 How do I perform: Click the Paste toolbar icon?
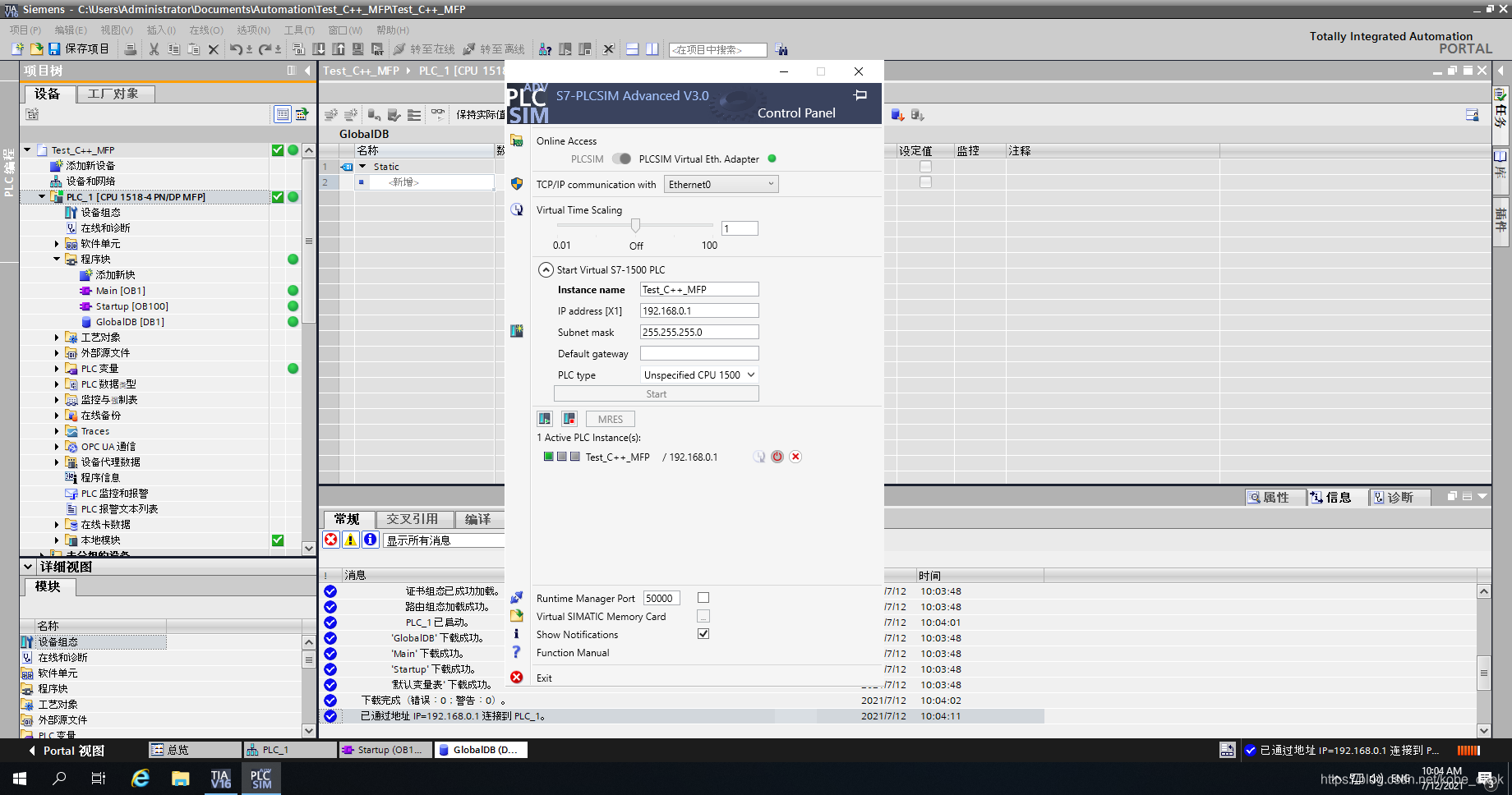(193, 49)
